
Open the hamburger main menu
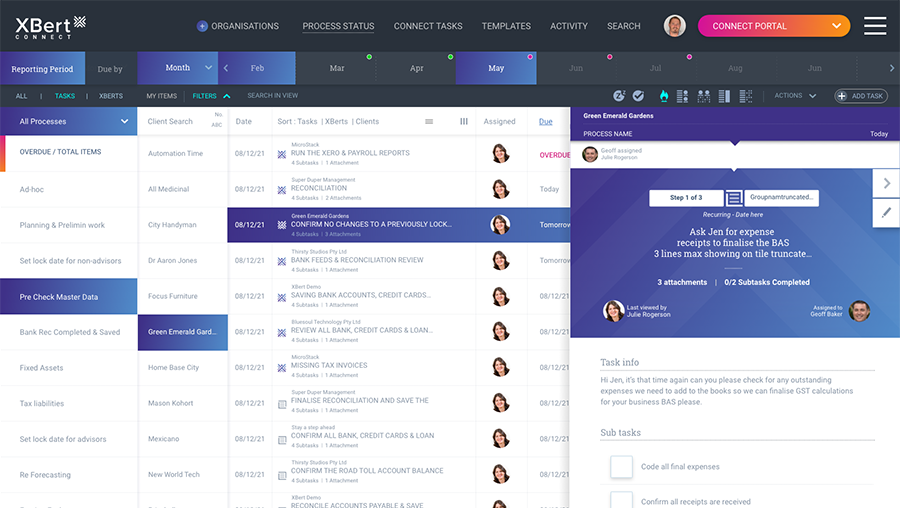(x=875, y=26)
